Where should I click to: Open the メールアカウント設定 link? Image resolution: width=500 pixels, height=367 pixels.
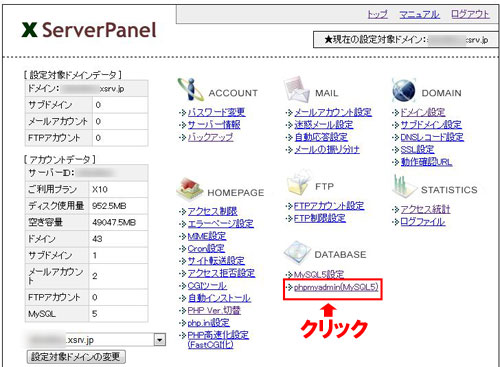(x=333, y=112)
